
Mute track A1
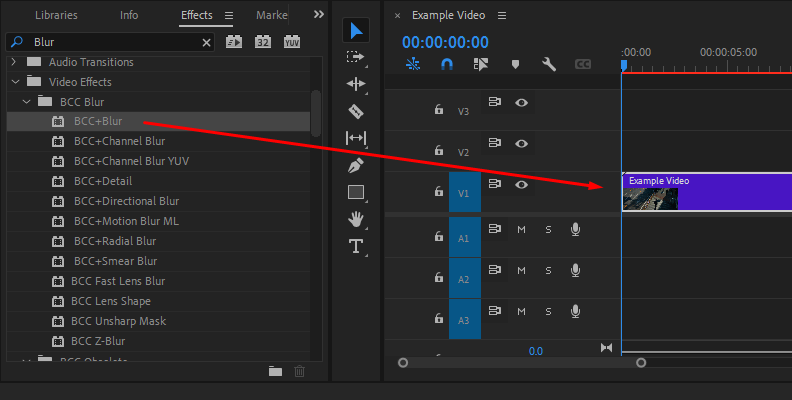click(x=521, y=230)
